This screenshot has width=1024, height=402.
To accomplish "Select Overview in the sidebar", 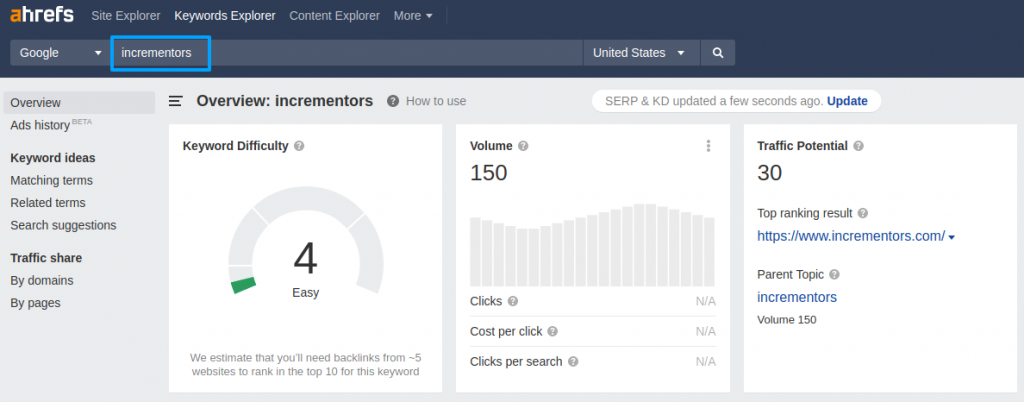I will click(79, 102).
